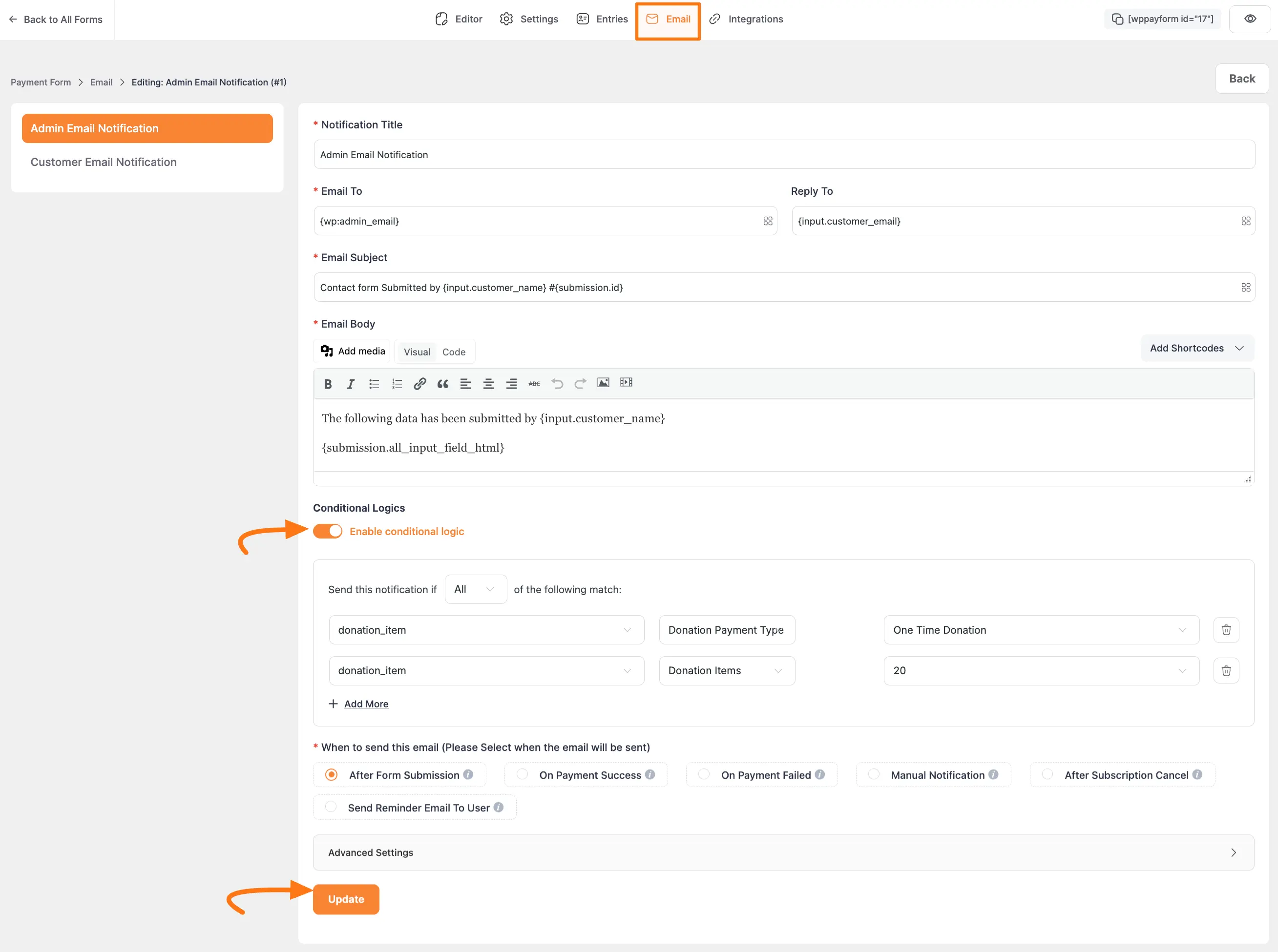This screenshot has height=952, width=1278.
Task: Open shortcodes picker beside Email To field
Action: [x=767, y=220]
